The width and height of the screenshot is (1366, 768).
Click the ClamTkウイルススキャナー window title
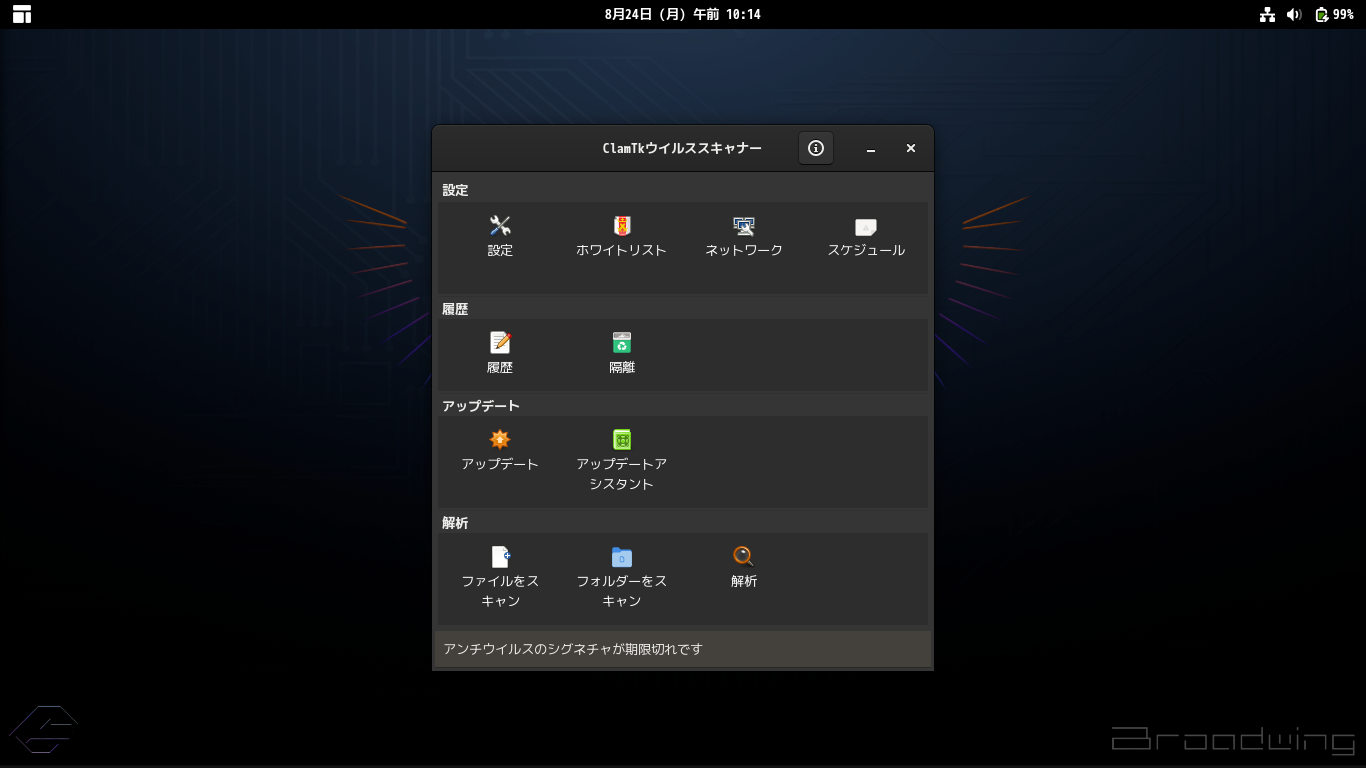682,148
